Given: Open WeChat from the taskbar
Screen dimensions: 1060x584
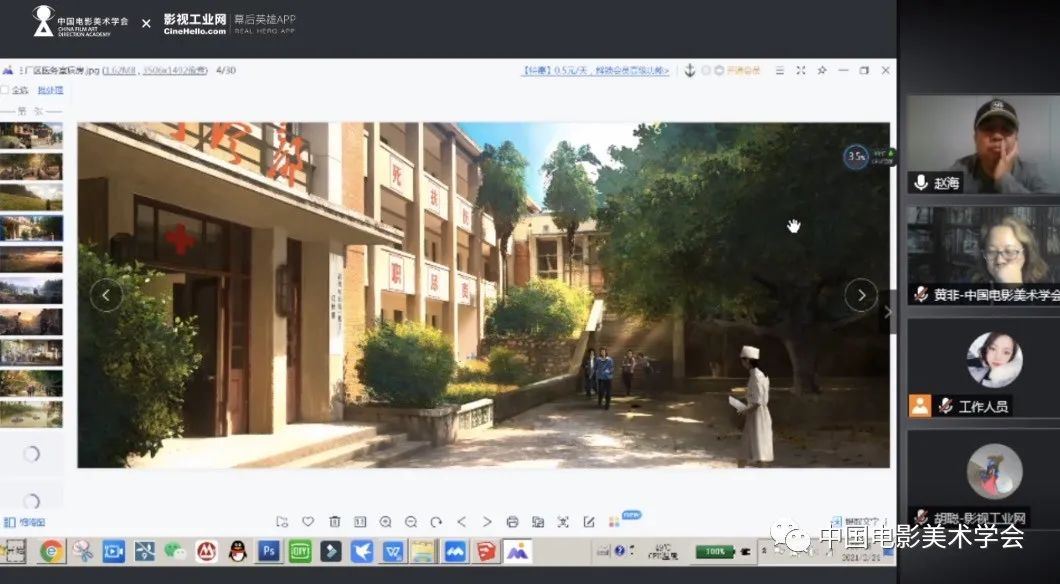Looking at the screenshot, I should (175, 551).
